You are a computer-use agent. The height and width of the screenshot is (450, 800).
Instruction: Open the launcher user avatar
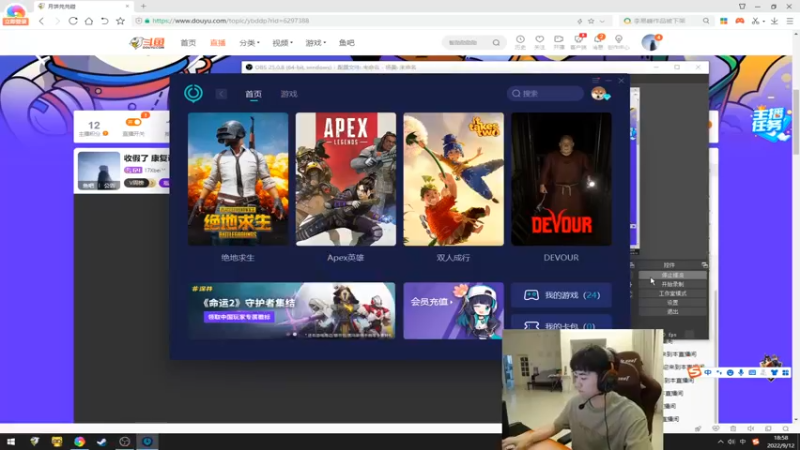(x=598, y=93)
